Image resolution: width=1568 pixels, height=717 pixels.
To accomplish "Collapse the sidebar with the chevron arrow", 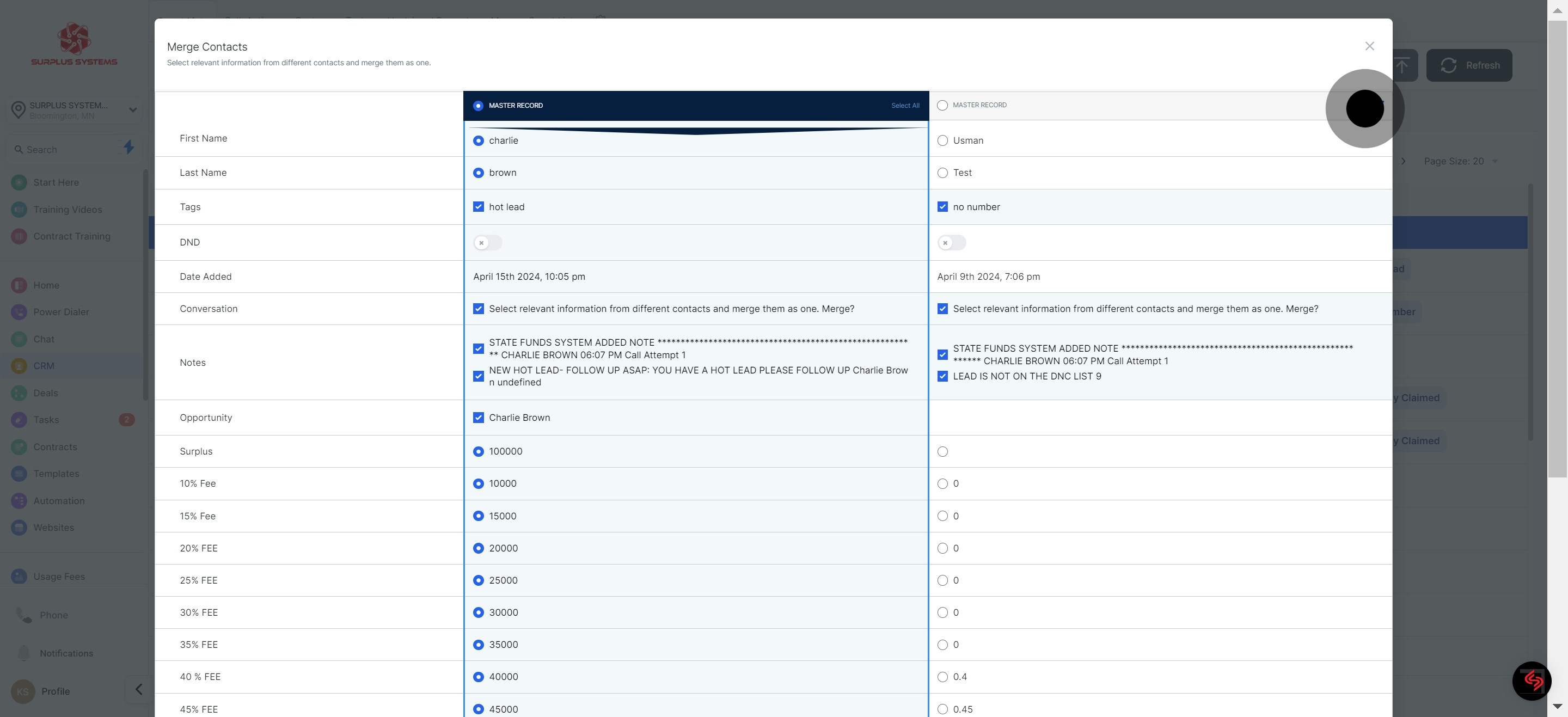I will point(139,689).
